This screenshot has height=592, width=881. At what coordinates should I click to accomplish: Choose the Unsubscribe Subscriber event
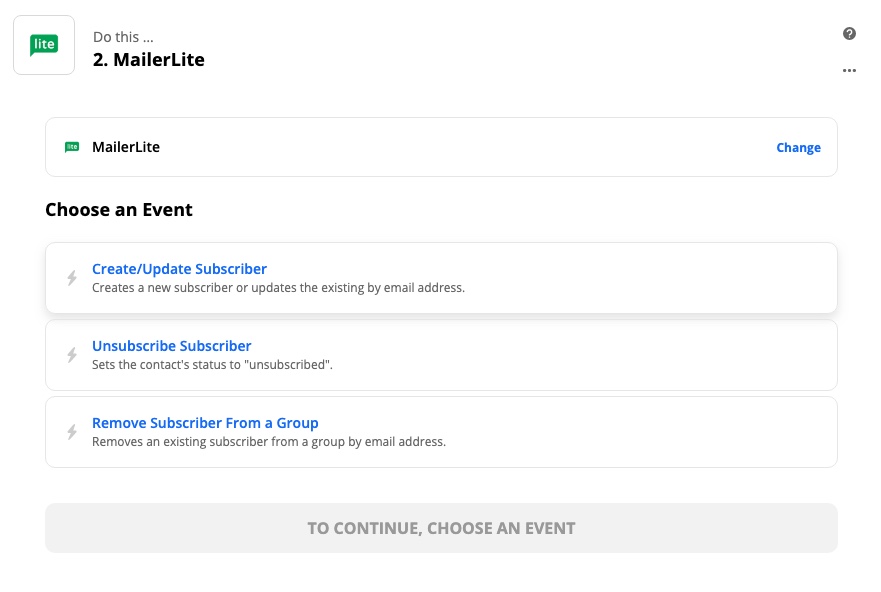(x=171, y=346)
